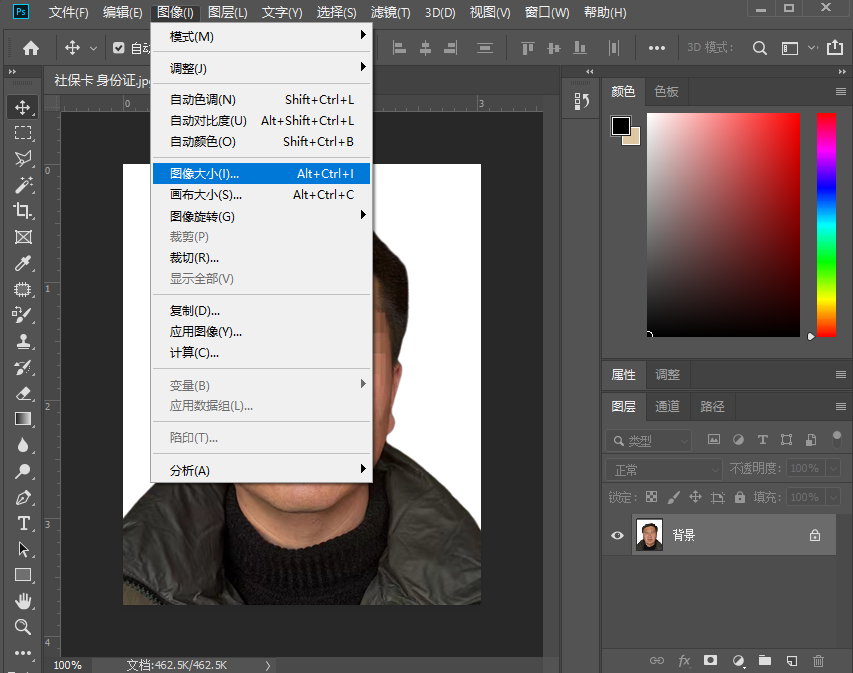The width and height of the screenshot is (853, 673).
Task: Select the Eyedropper tool
Action: pos(22,263)
